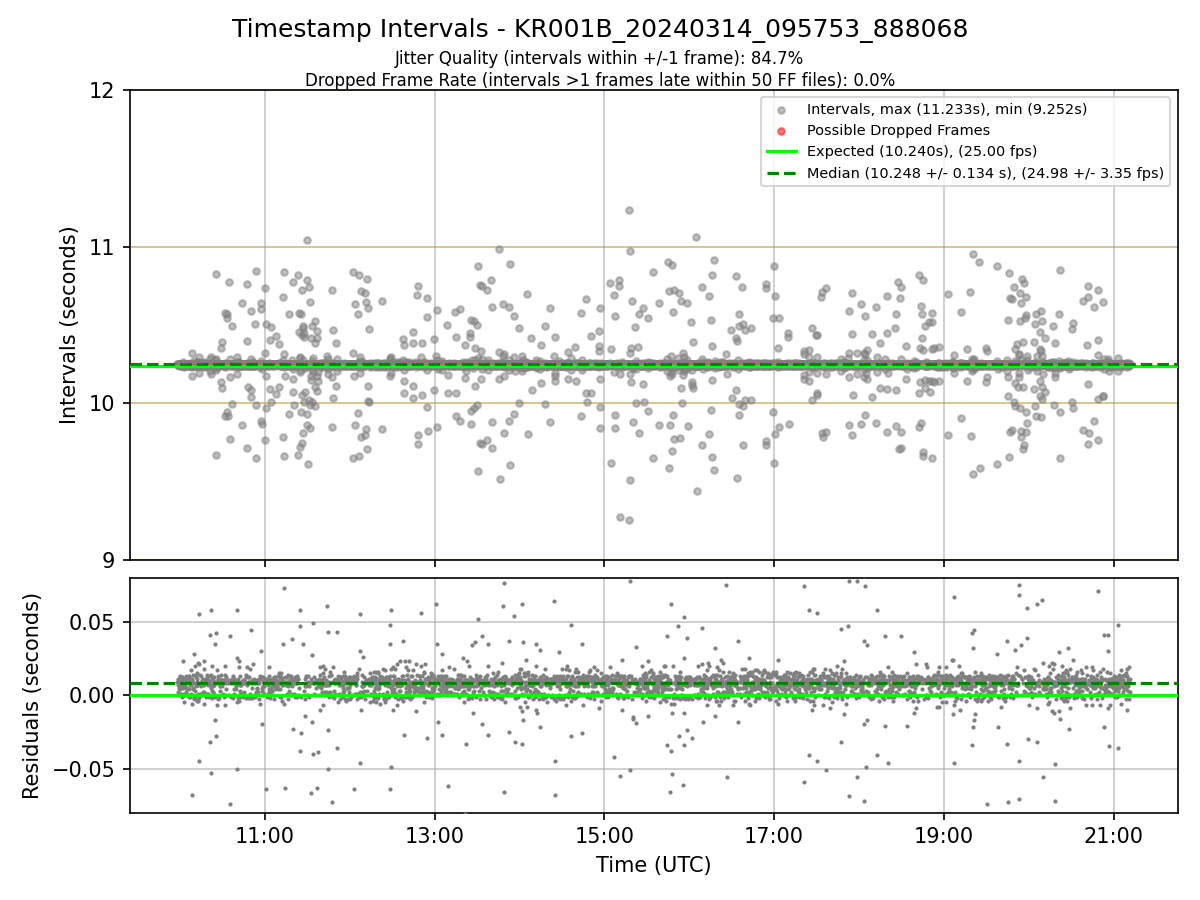Click the x-axis tick label '11:00'
Screen dimensions: 1200x900
[x=265, y=837]
